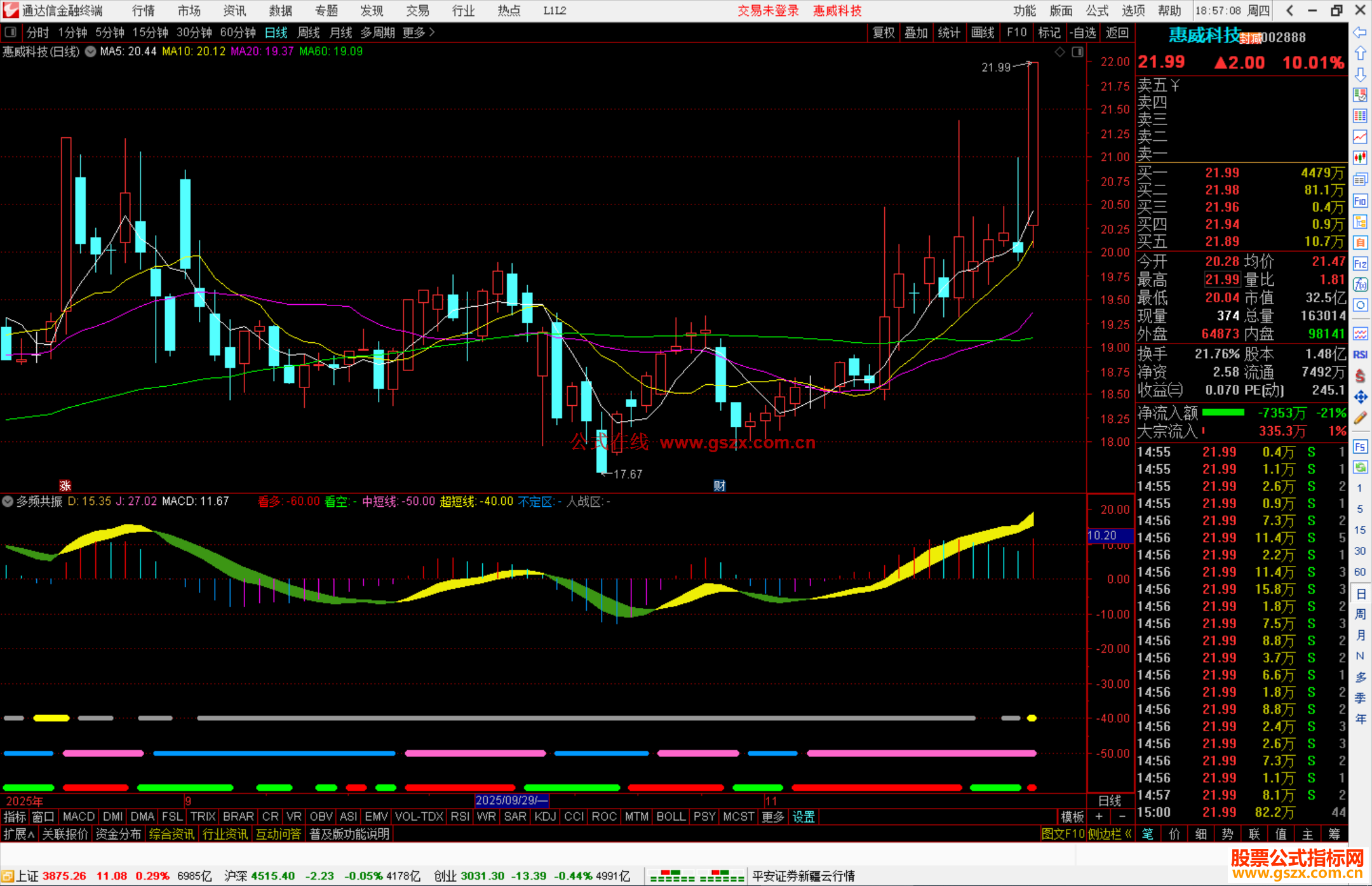Click the 交易未登录 link
Screen dimensions: 1372x886
pos(767,11)
